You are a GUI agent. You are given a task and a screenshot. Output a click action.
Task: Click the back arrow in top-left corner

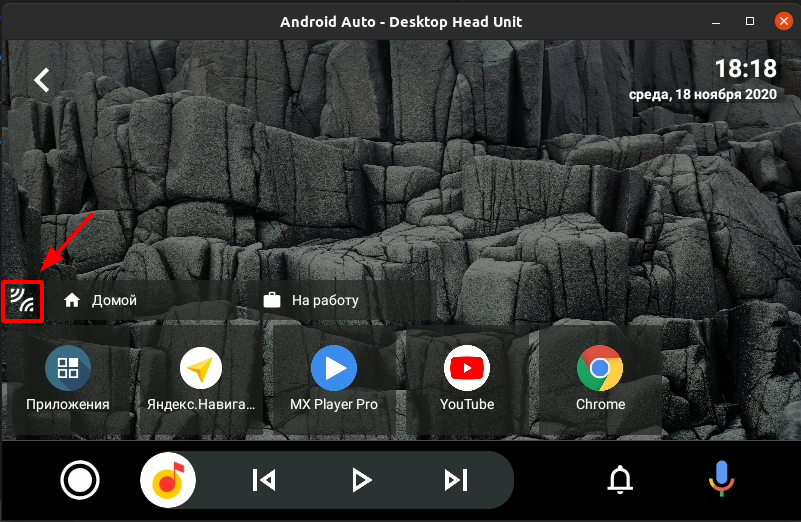[42, 80]
